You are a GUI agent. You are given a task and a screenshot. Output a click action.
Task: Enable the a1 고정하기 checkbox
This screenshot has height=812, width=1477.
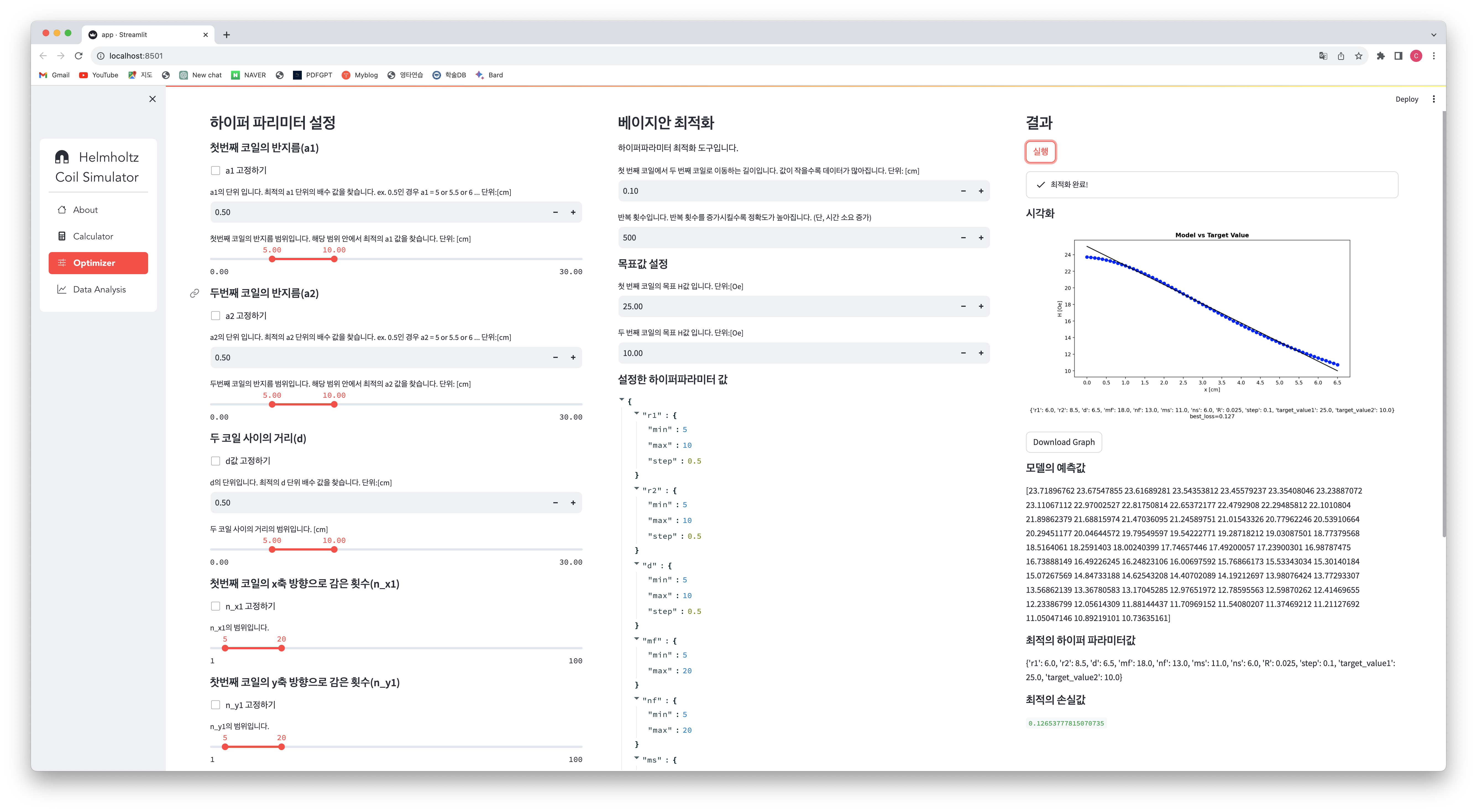pyautogui.click(x=216, y=170)
